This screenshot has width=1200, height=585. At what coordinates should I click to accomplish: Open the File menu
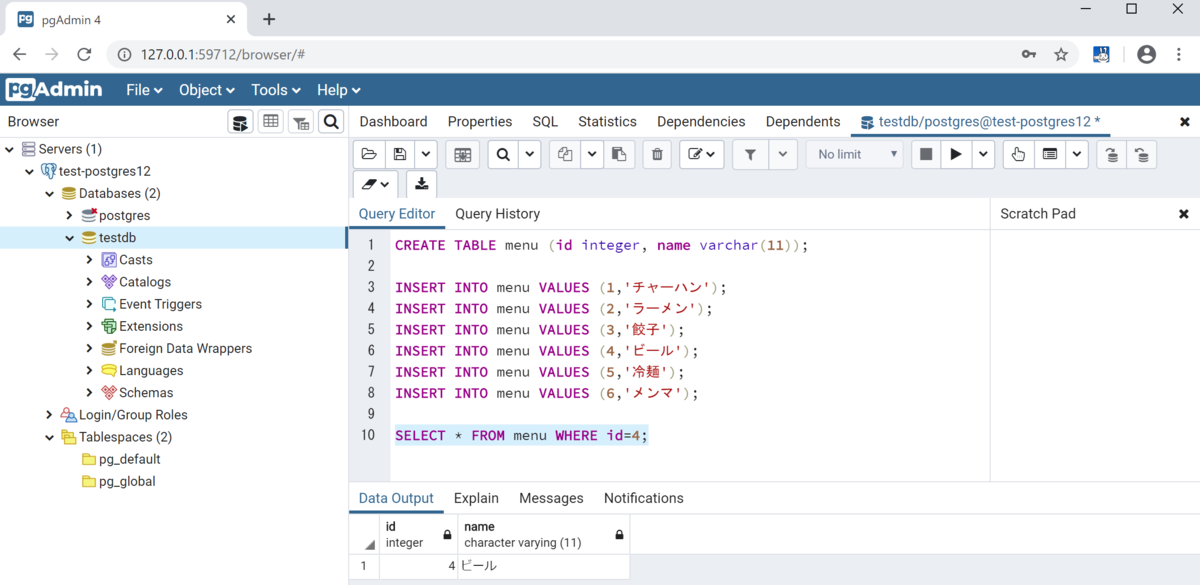[144, 90]
